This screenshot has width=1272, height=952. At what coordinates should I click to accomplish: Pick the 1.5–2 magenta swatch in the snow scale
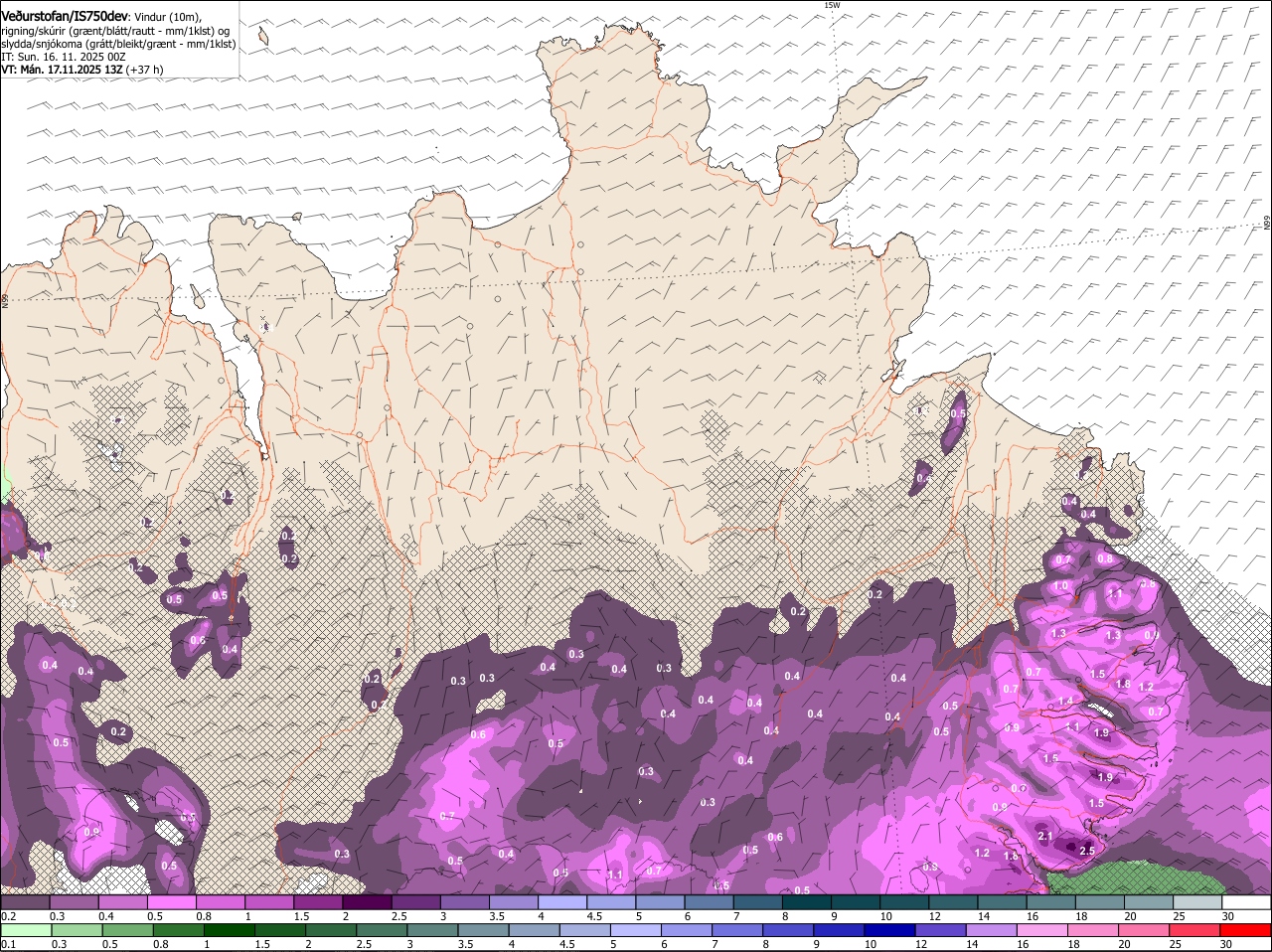click(317, 902)
